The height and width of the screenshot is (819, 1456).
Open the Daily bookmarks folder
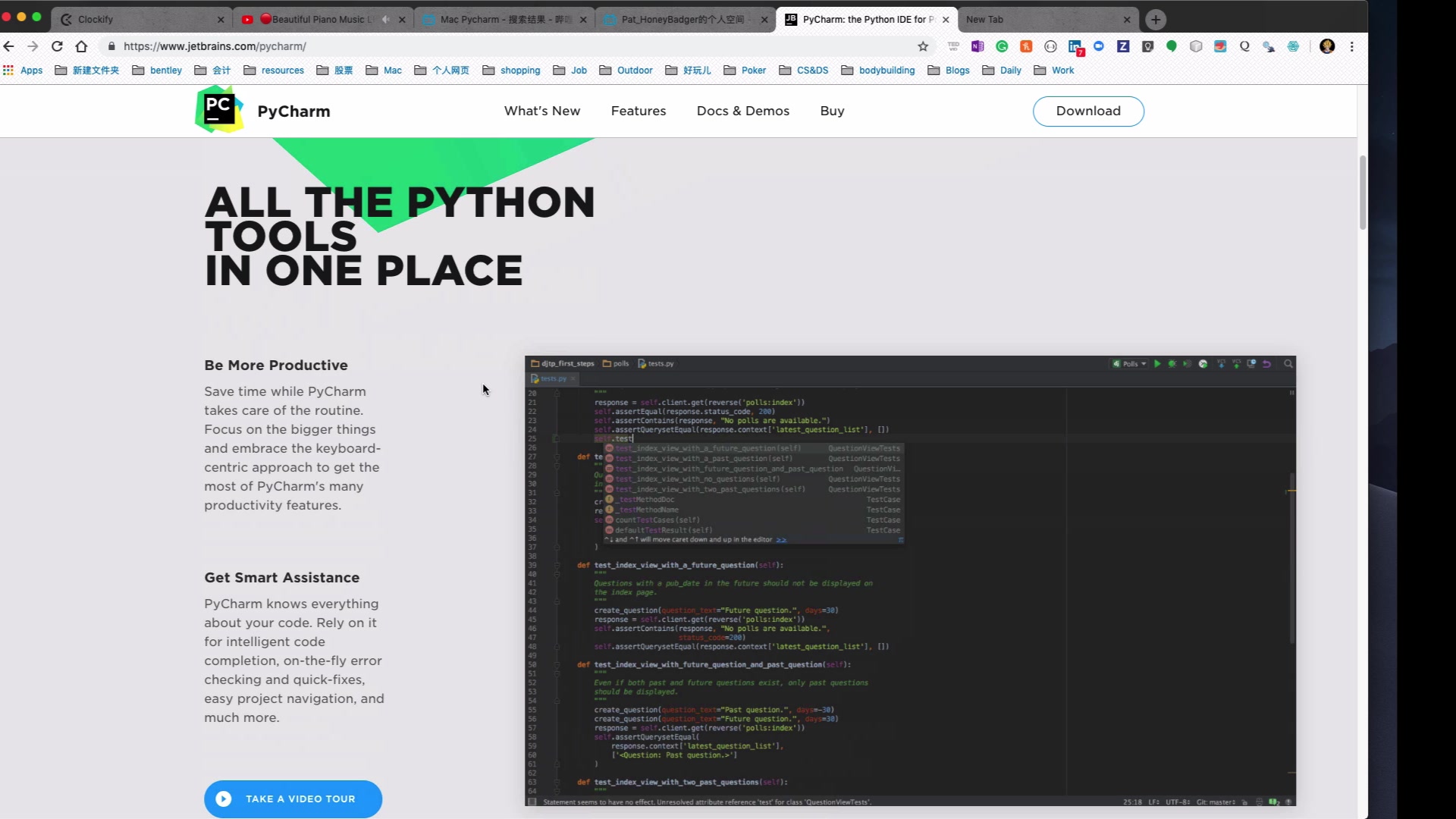click(x=1002, y=70)
